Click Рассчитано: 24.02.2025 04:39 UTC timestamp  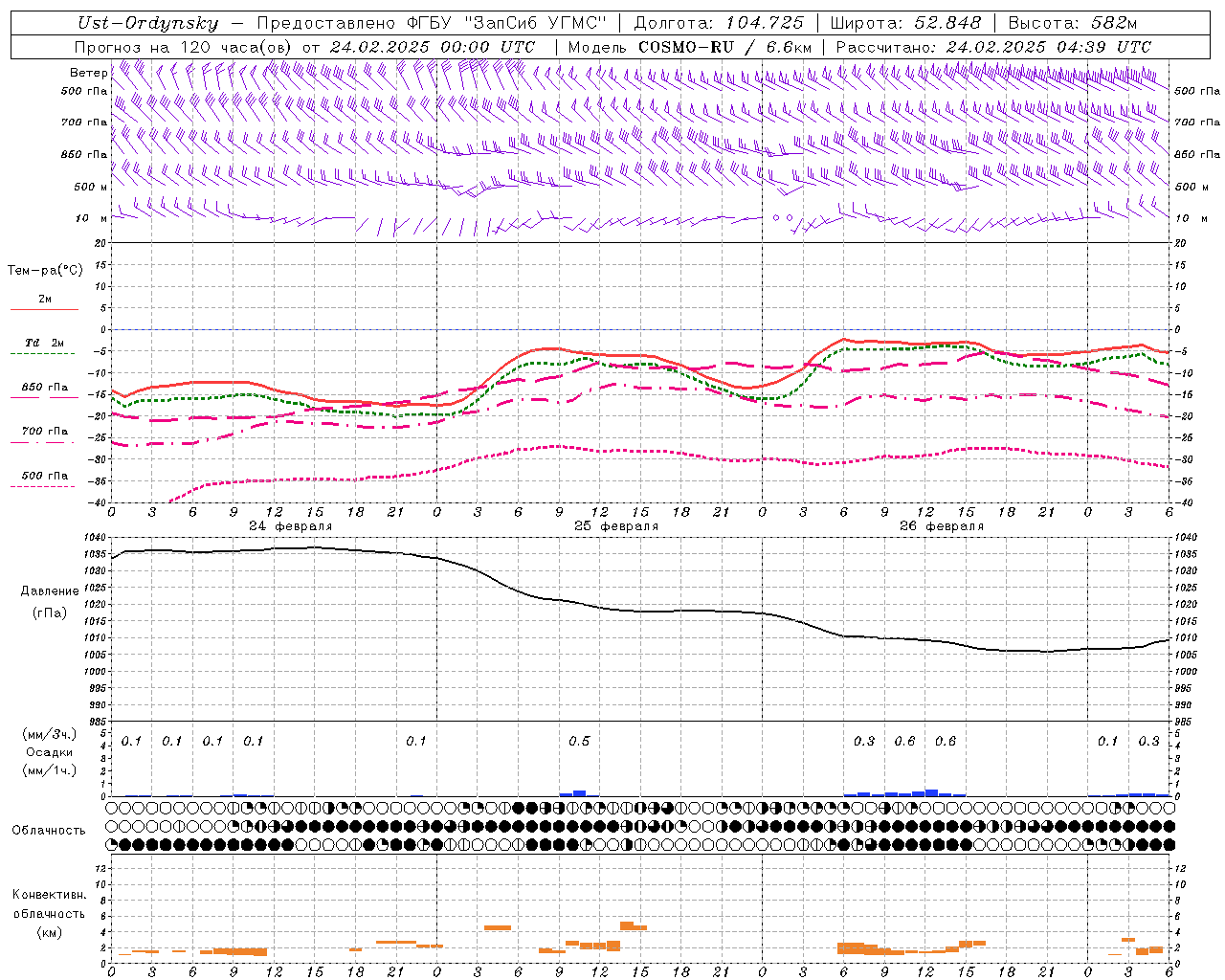(993, 47)
